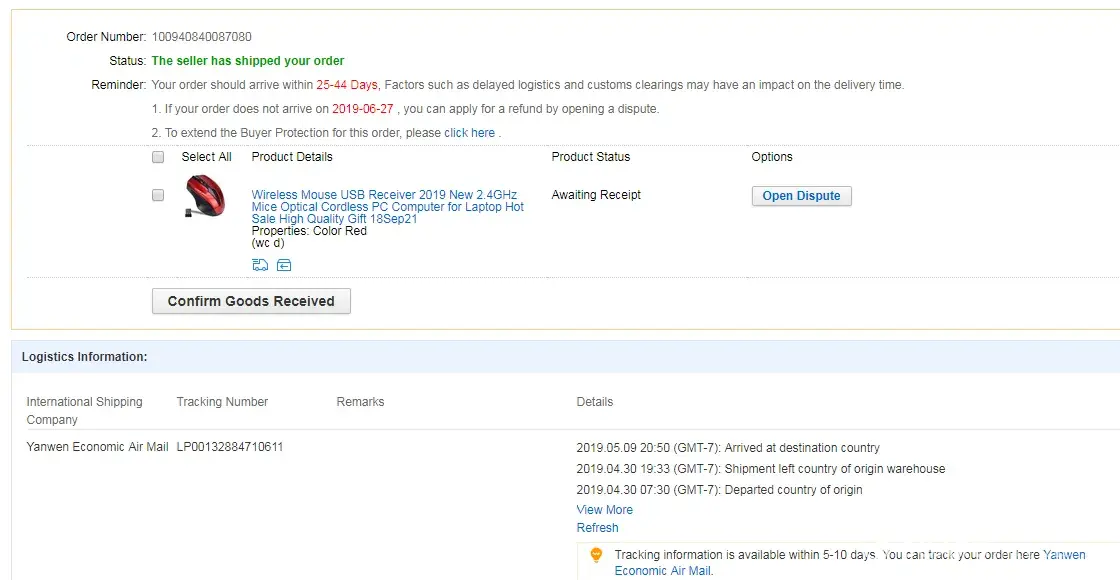Click the delivery truck icon under the product
This screenshot has height=580, width=1120.
tap(260, 265)
